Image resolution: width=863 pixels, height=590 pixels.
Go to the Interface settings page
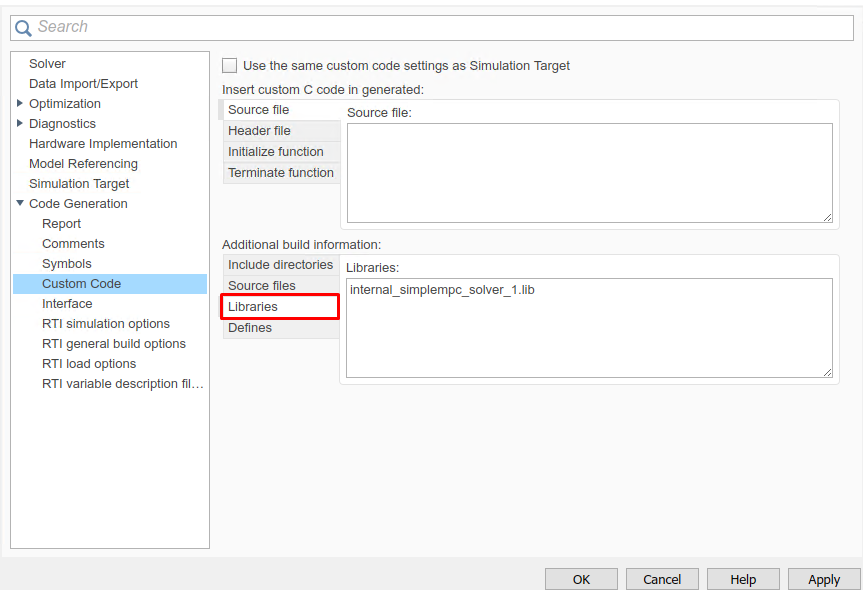pos(67,304)
